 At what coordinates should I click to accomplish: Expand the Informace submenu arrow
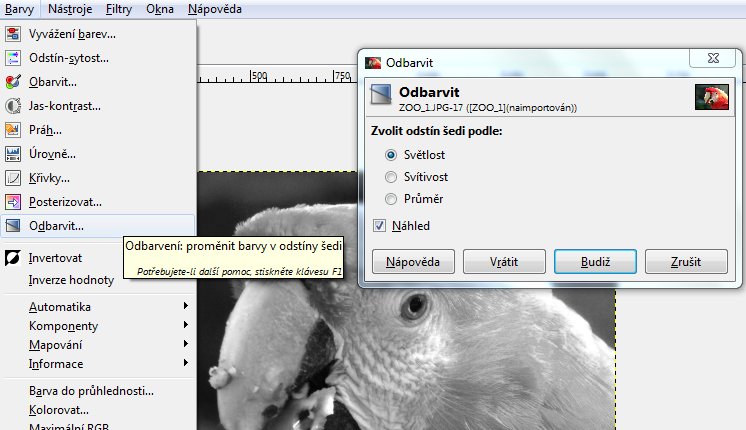click(186, 363)
